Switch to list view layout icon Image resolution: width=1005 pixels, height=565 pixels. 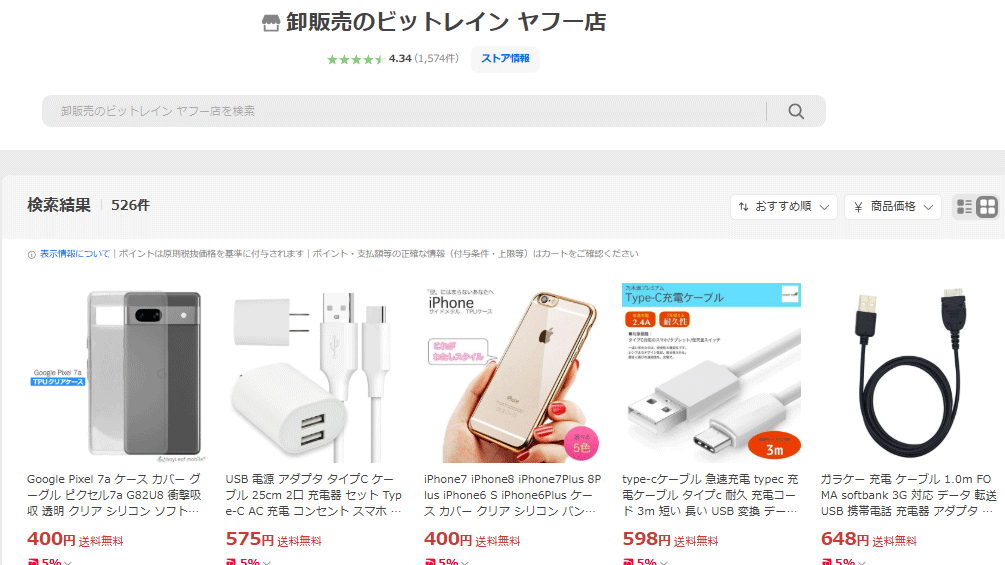[964, 207]
